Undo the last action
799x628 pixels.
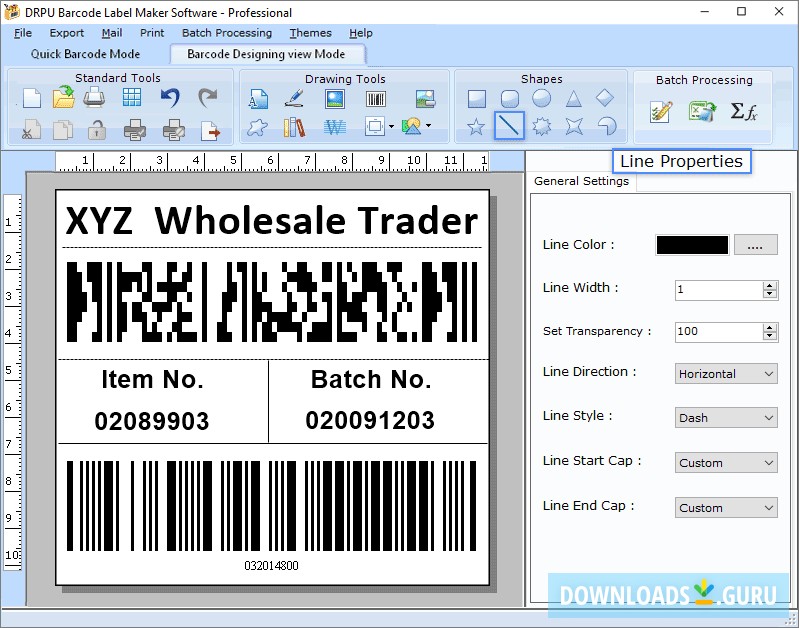(170, 97)
